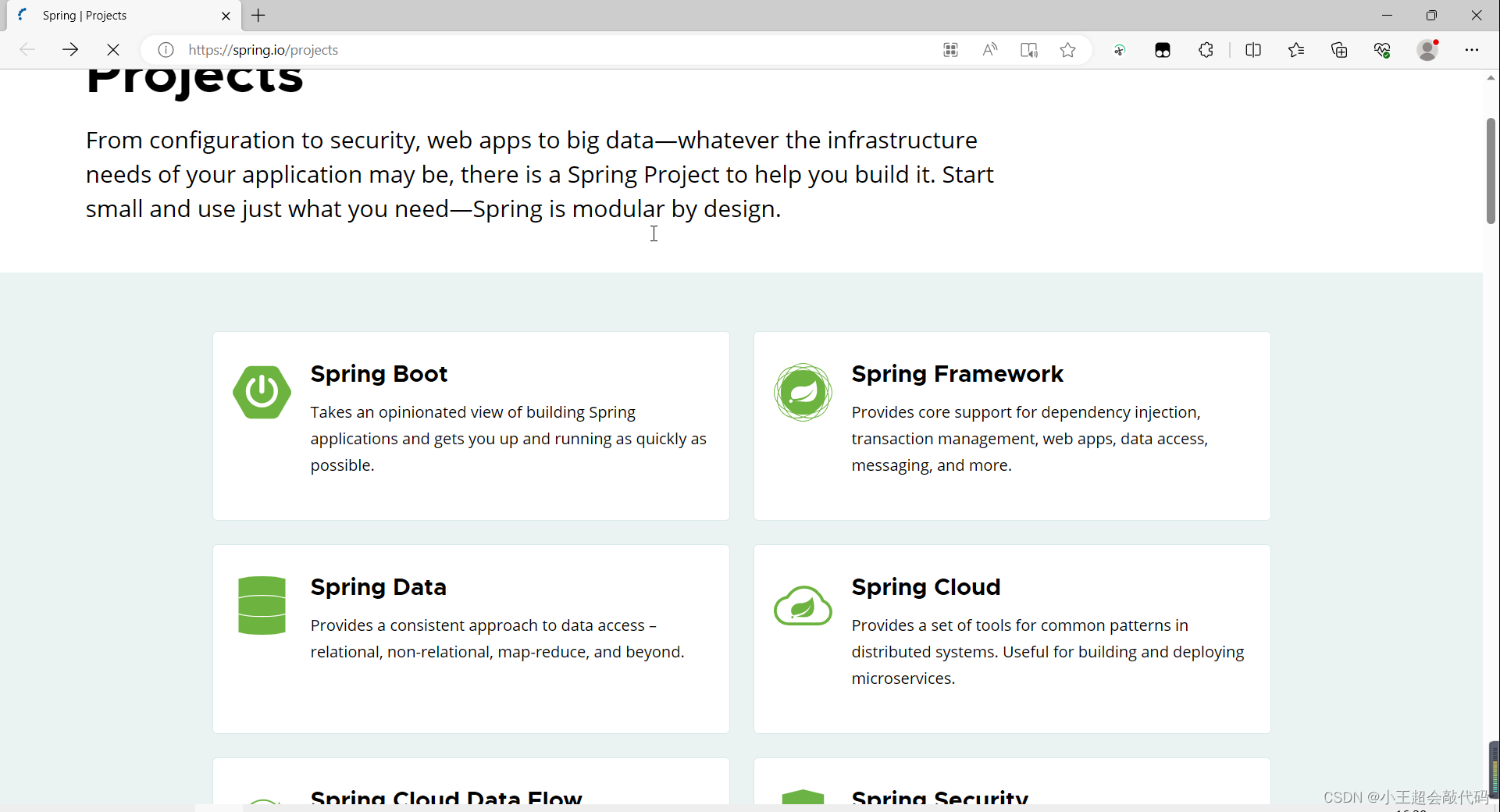Open the user profile avatar
Viewport: 1500px width, 812px height.
[1428, 50]
